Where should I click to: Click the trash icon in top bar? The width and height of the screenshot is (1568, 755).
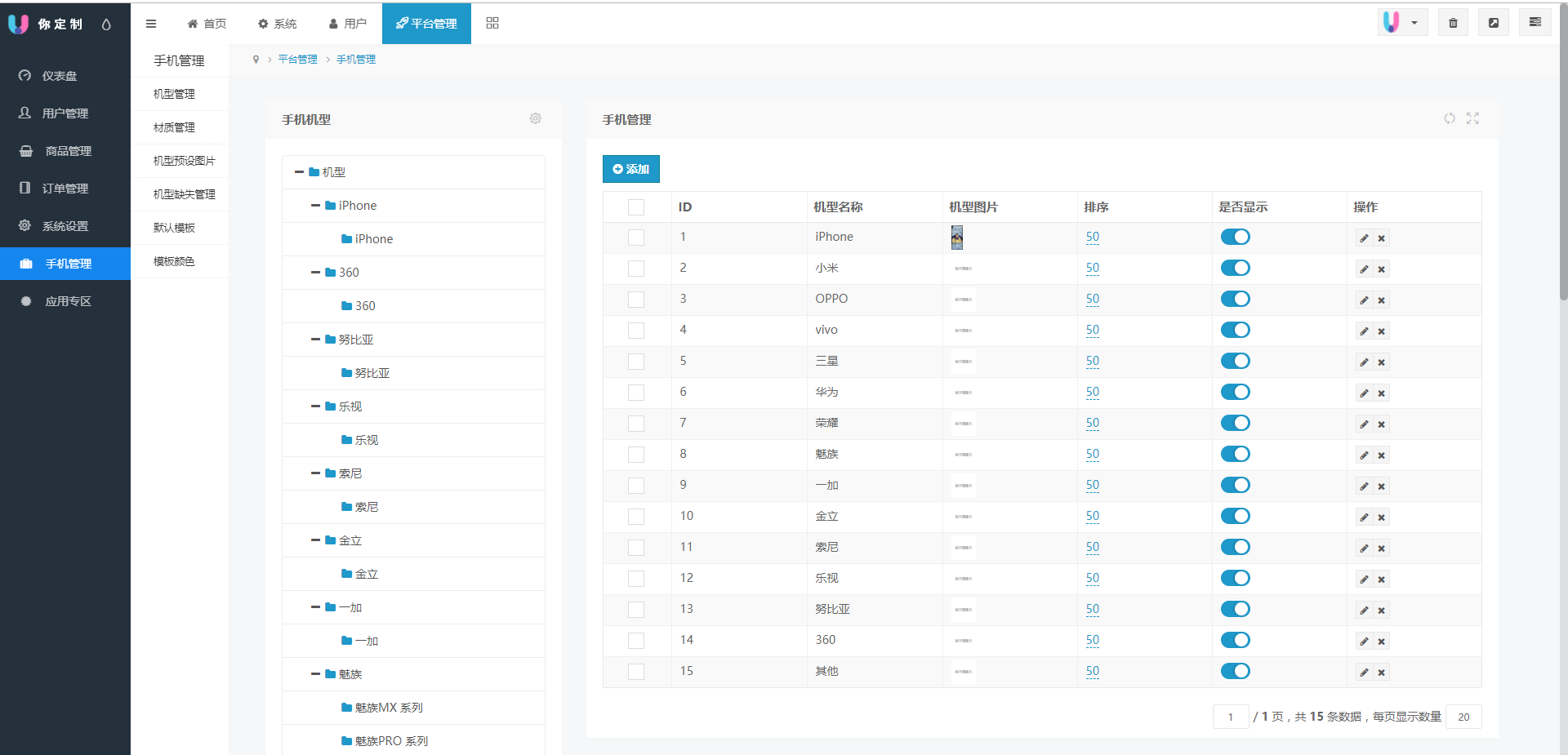1453,23
